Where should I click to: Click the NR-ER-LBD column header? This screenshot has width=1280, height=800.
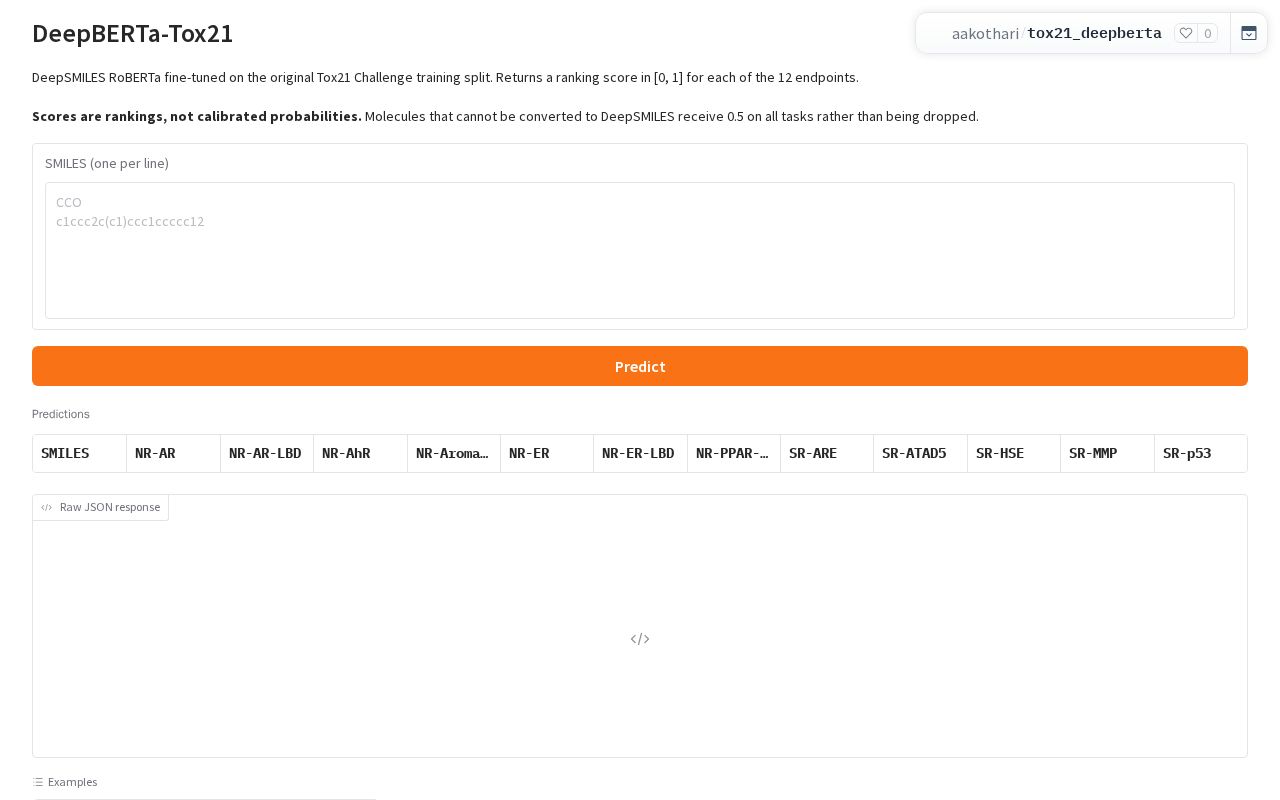point(640,453)
